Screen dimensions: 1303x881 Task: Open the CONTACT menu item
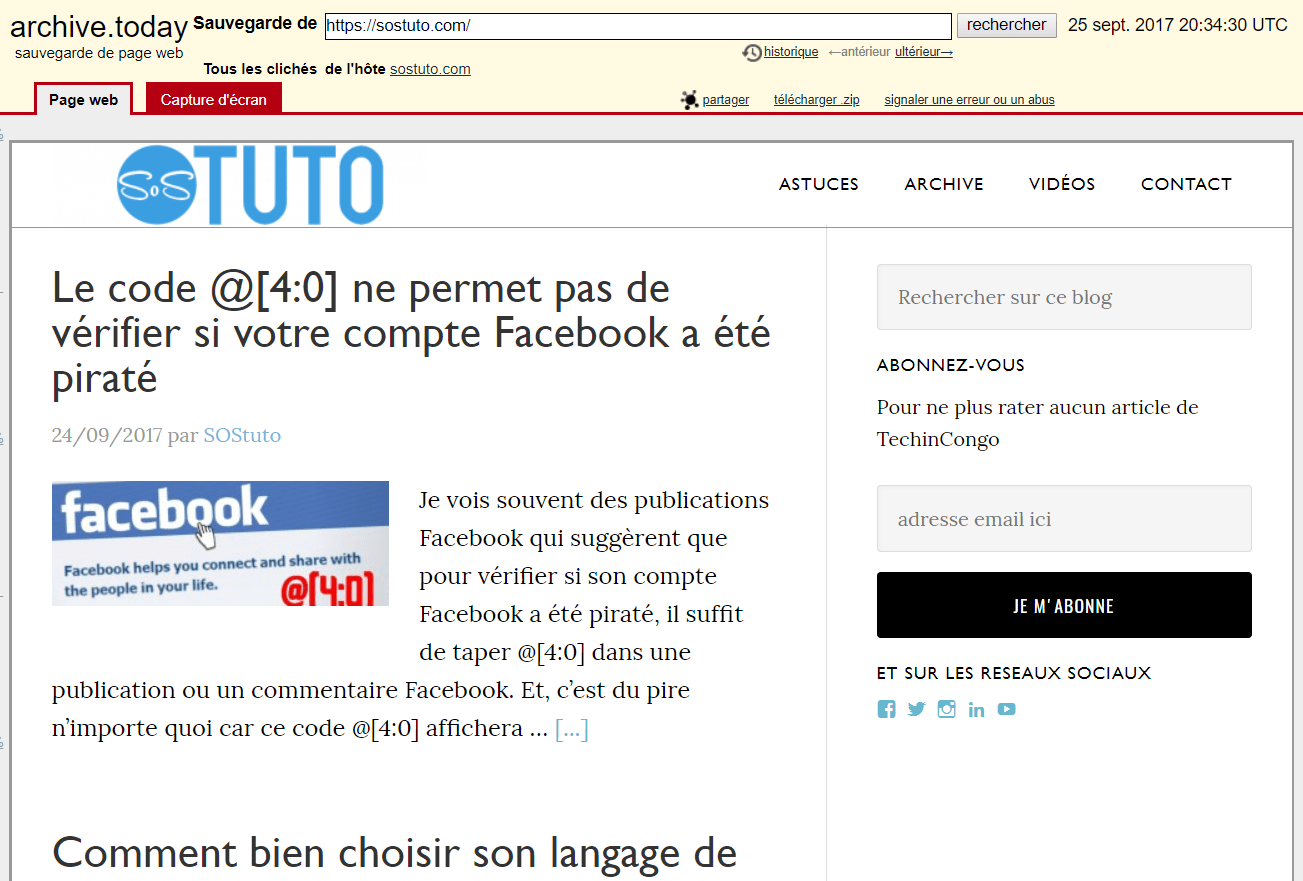tap(1186, 184)
